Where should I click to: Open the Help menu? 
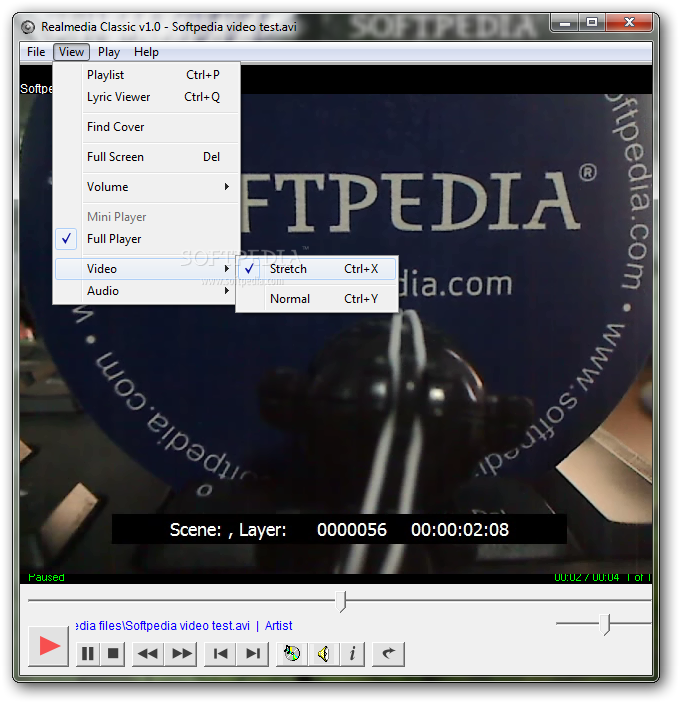[x=146, y=52]
